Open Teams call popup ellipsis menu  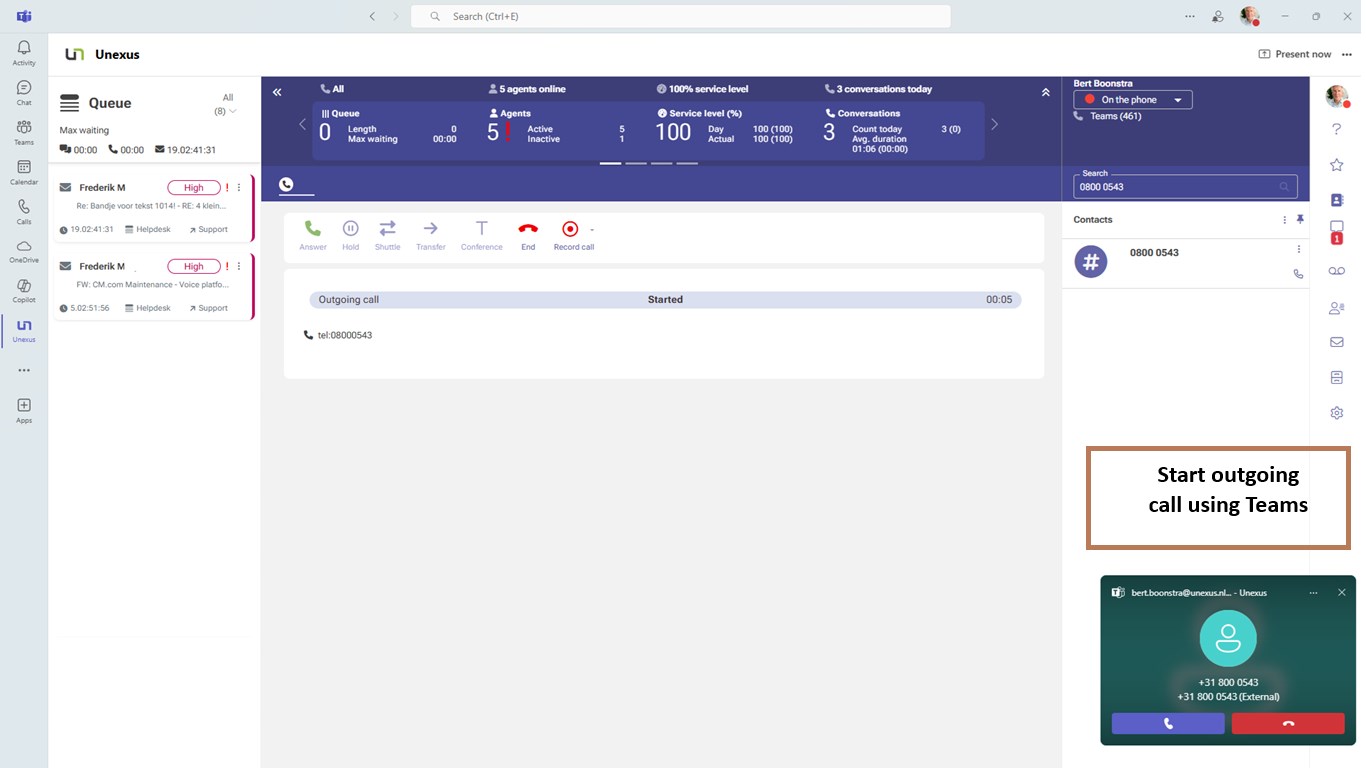1313,592
